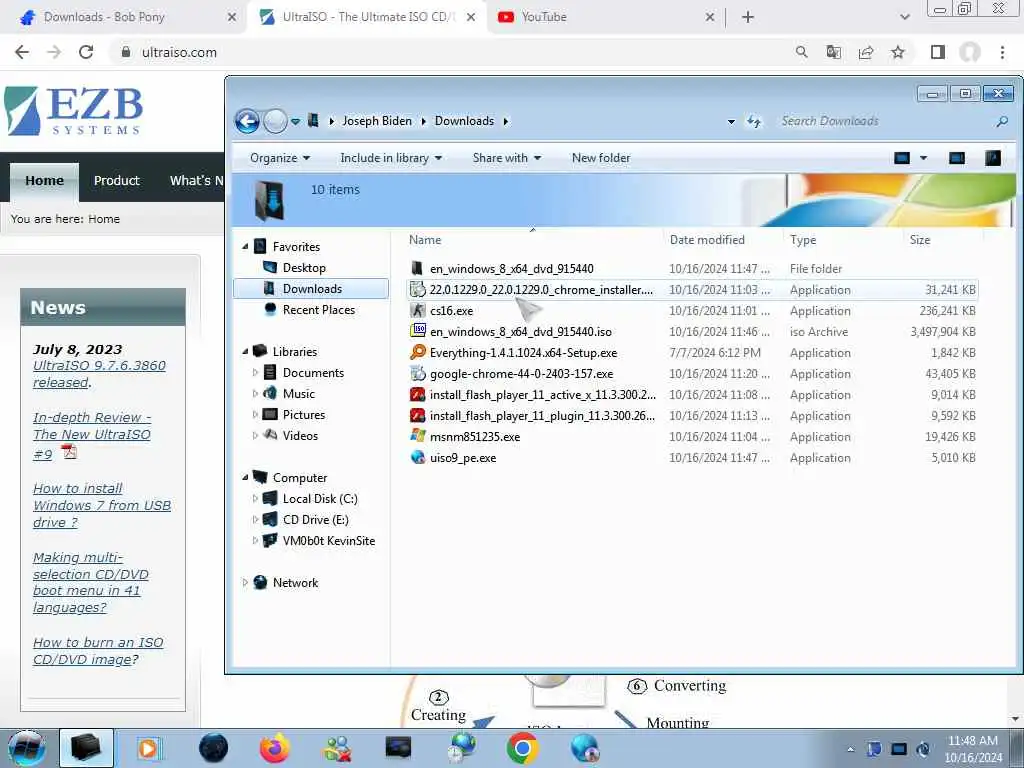Reload the ultraiso.com page
The width and height of the screenshot is (1024, 768).
coord(86,52)
